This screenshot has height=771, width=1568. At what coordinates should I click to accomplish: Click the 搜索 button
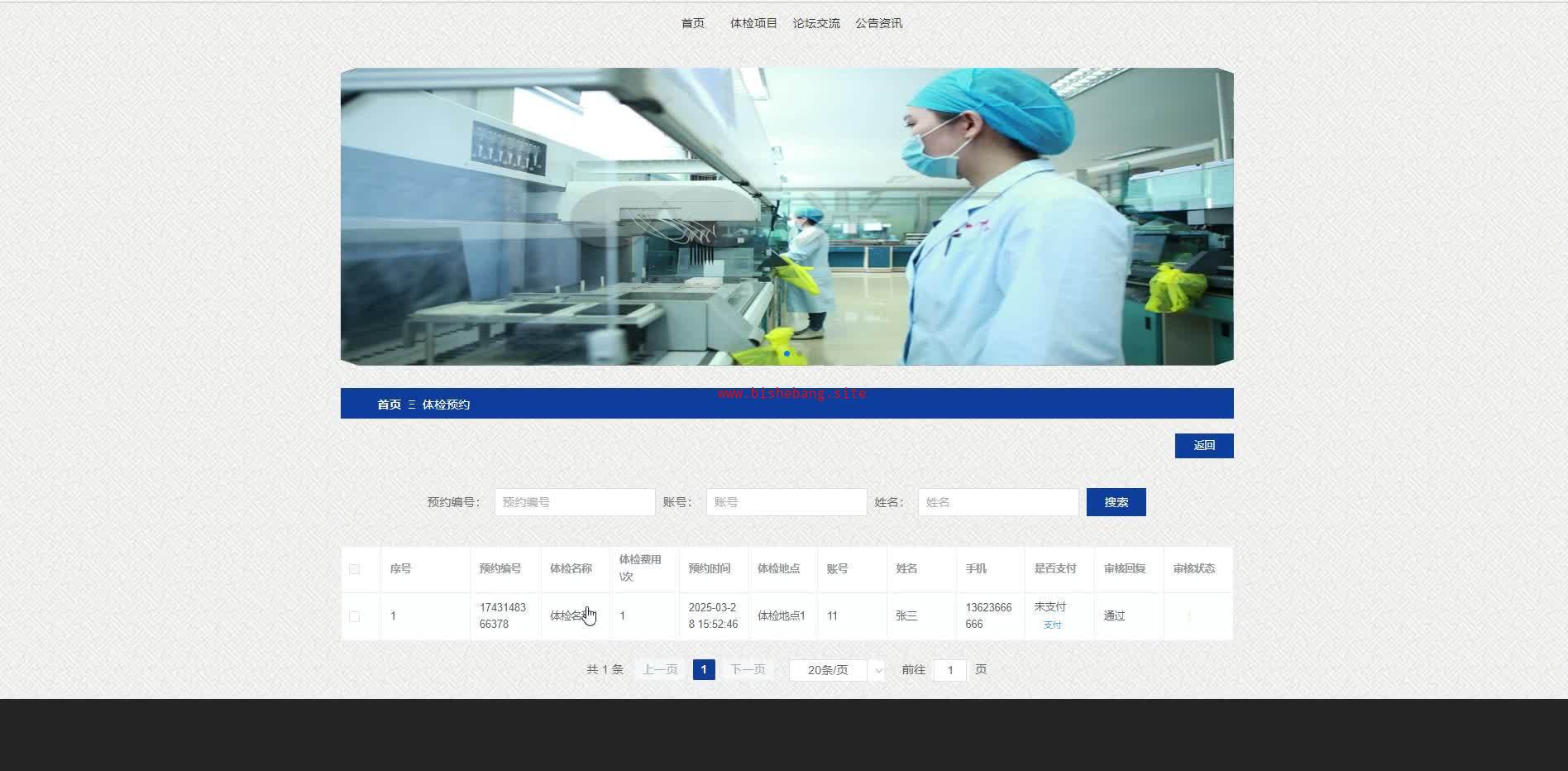click(1116, 502)
